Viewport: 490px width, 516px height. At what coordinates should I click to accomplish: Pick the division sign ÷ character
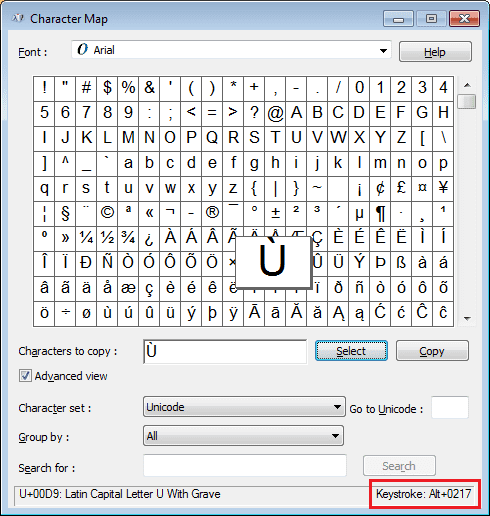(65, 314)
